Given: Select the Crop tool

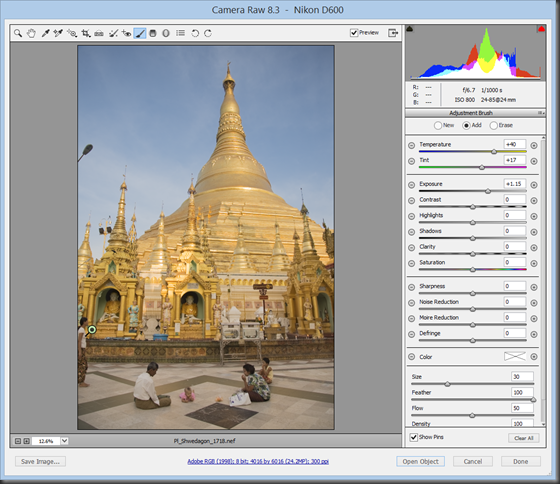Looking at the screenshot, I should coord(86,33).
